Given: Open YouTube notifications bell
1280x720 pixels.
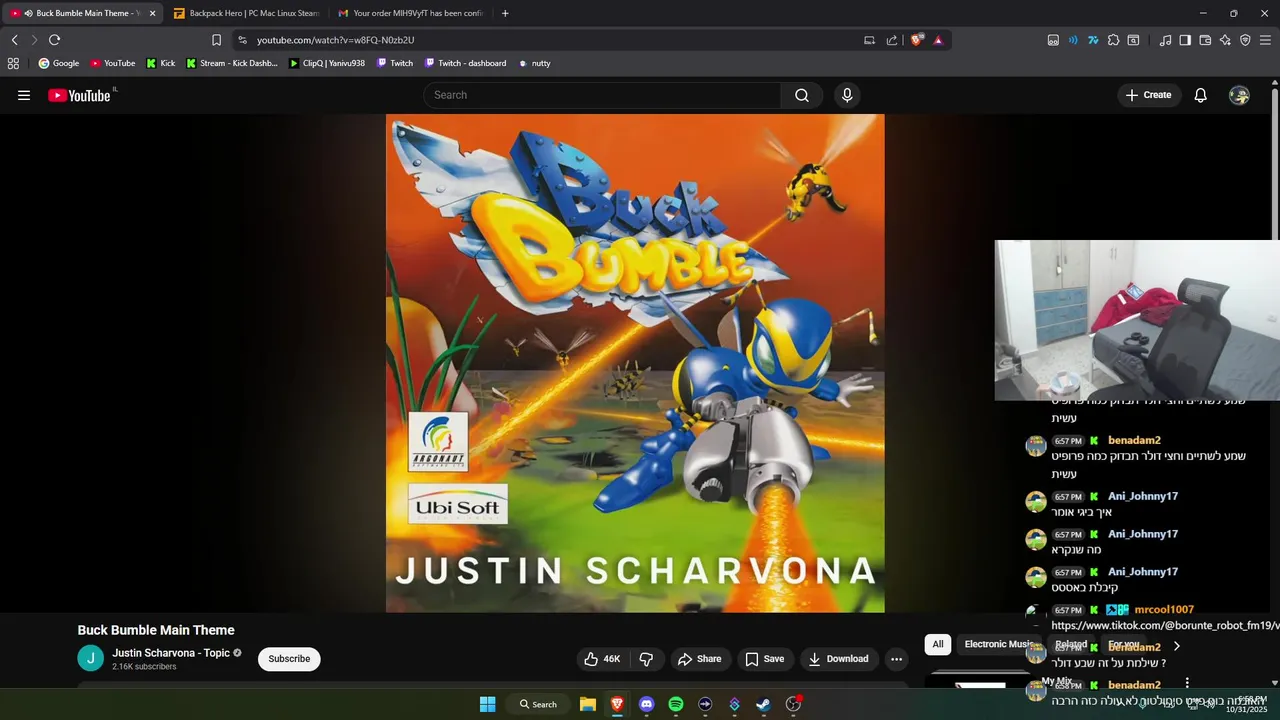Looking at the screenshot, I should click(x=1200, y=95).
